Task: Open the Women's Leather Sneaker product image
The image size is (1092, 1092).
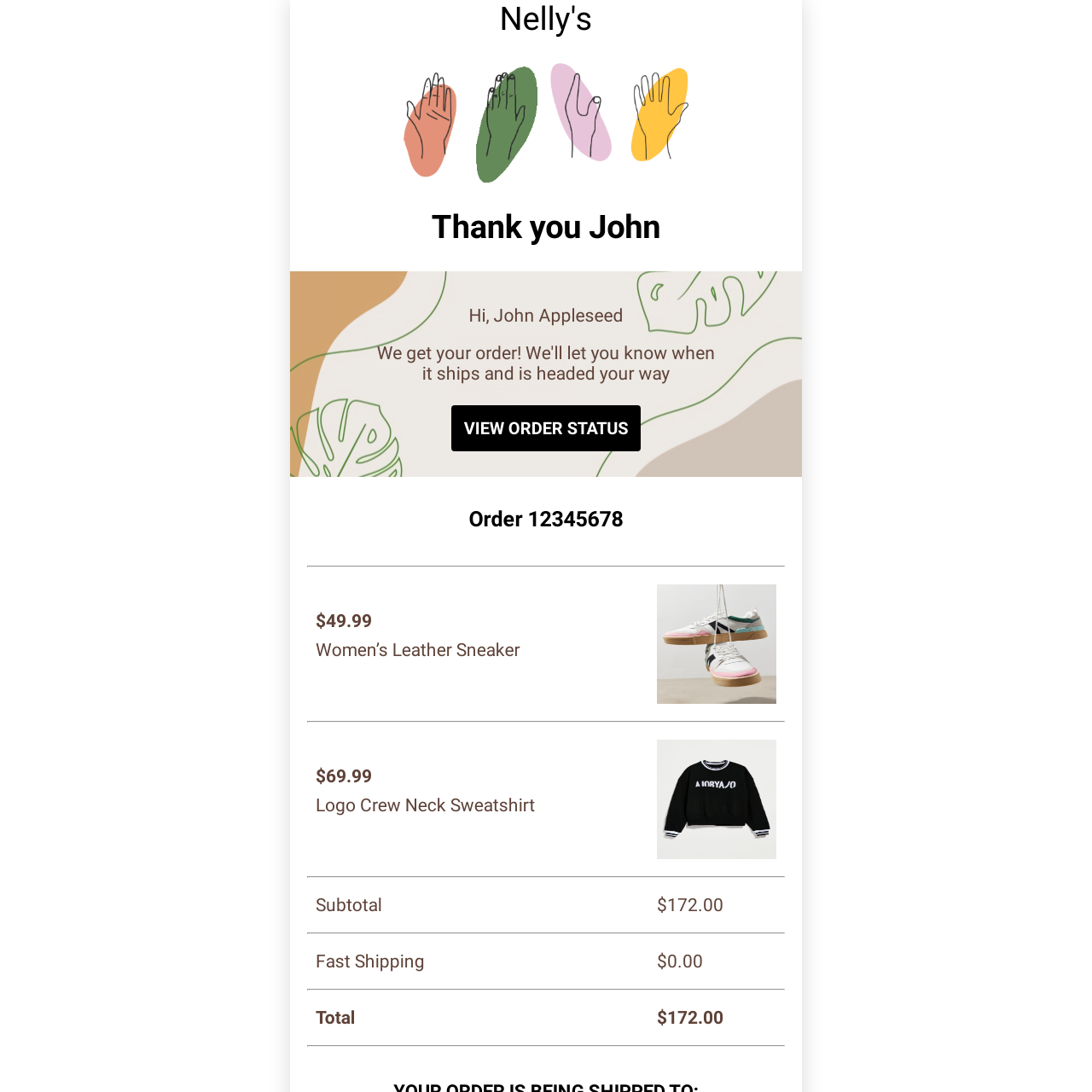Action: [717, 644]
